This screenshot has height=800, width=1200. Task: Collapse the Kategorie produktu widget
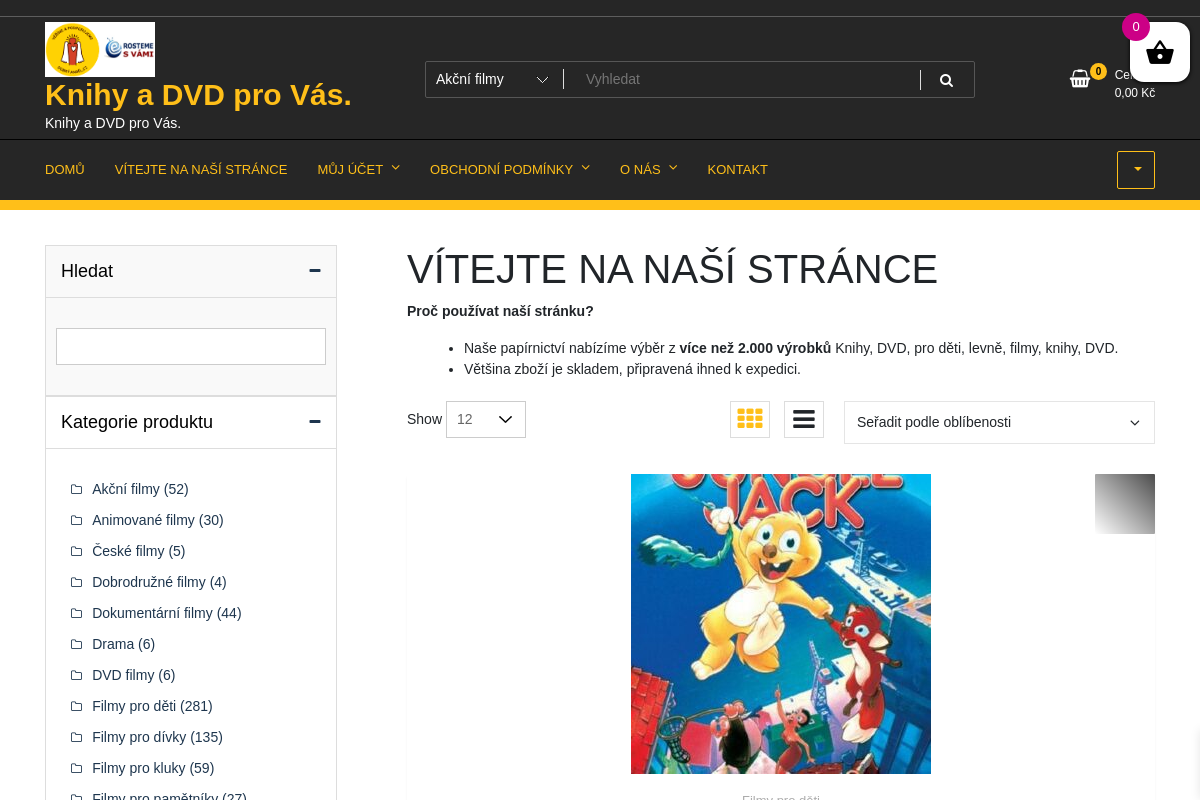(x=314, y=421)
